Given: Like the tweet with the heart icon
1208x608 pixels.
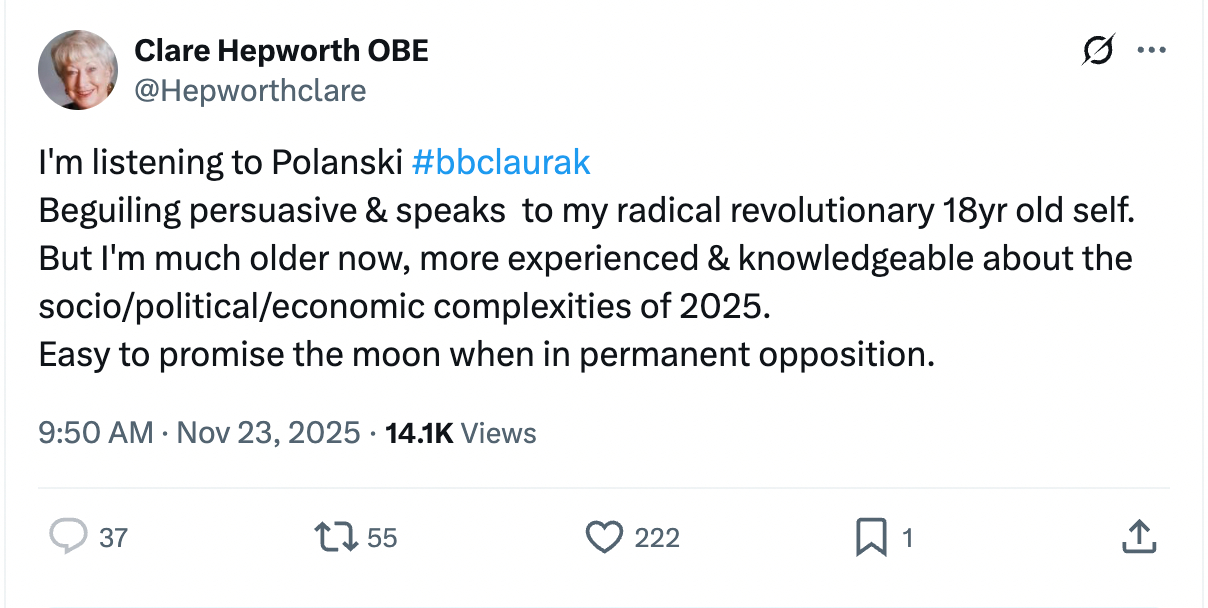Looking at the screenshot, I should [x=603, y=537].
